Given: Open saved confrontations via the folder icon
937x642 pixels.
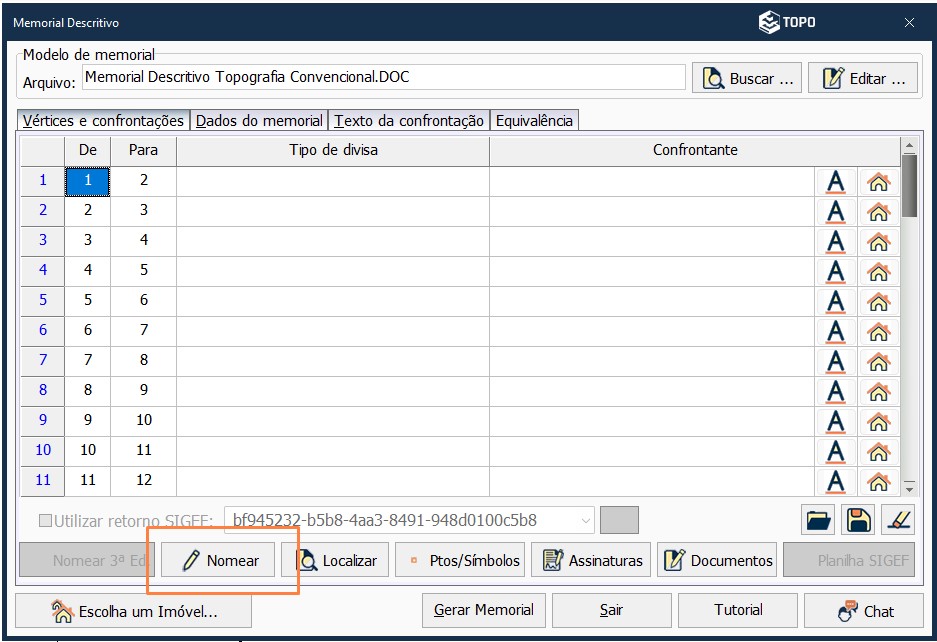Looking at the screenshot, I should click(x=818, y=519).
